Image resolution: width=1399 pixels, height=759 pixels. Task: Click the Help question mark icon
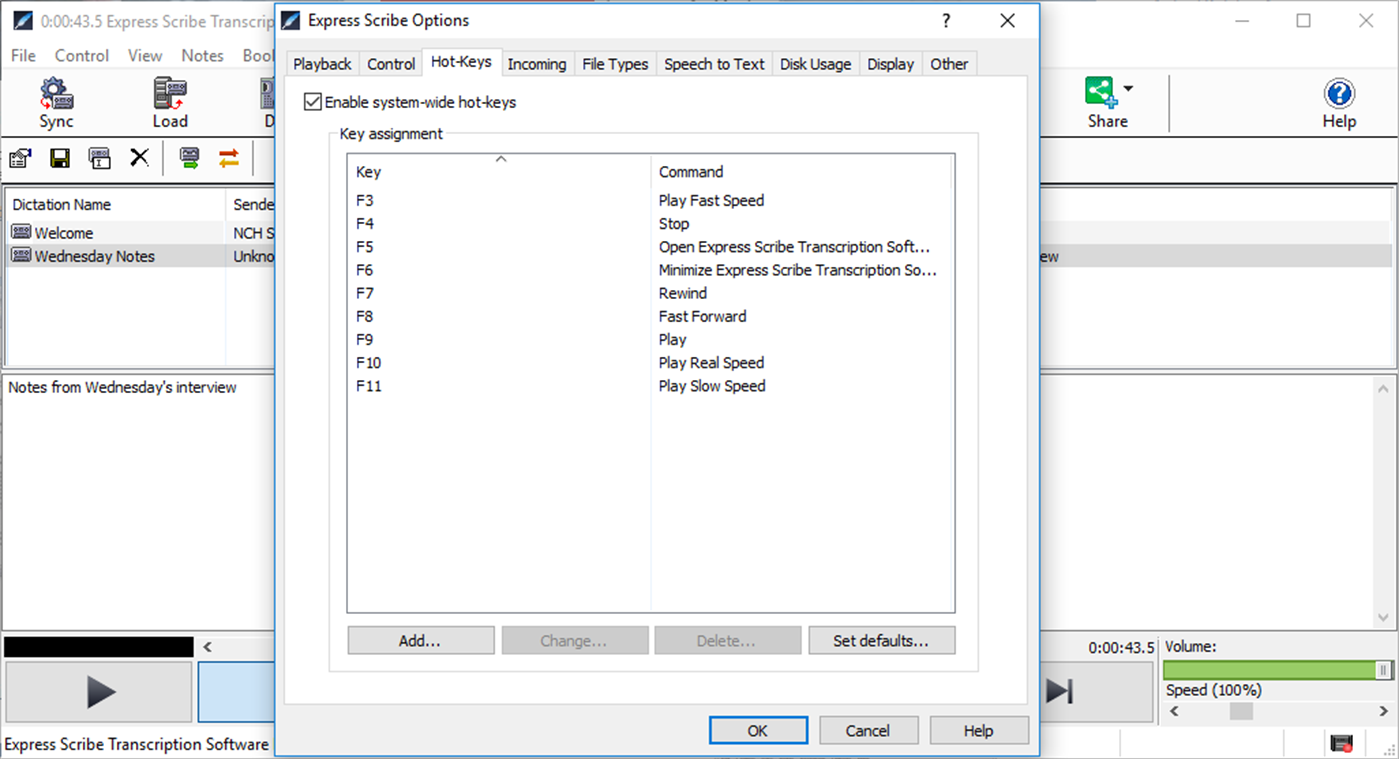[x=1338, y=92]
